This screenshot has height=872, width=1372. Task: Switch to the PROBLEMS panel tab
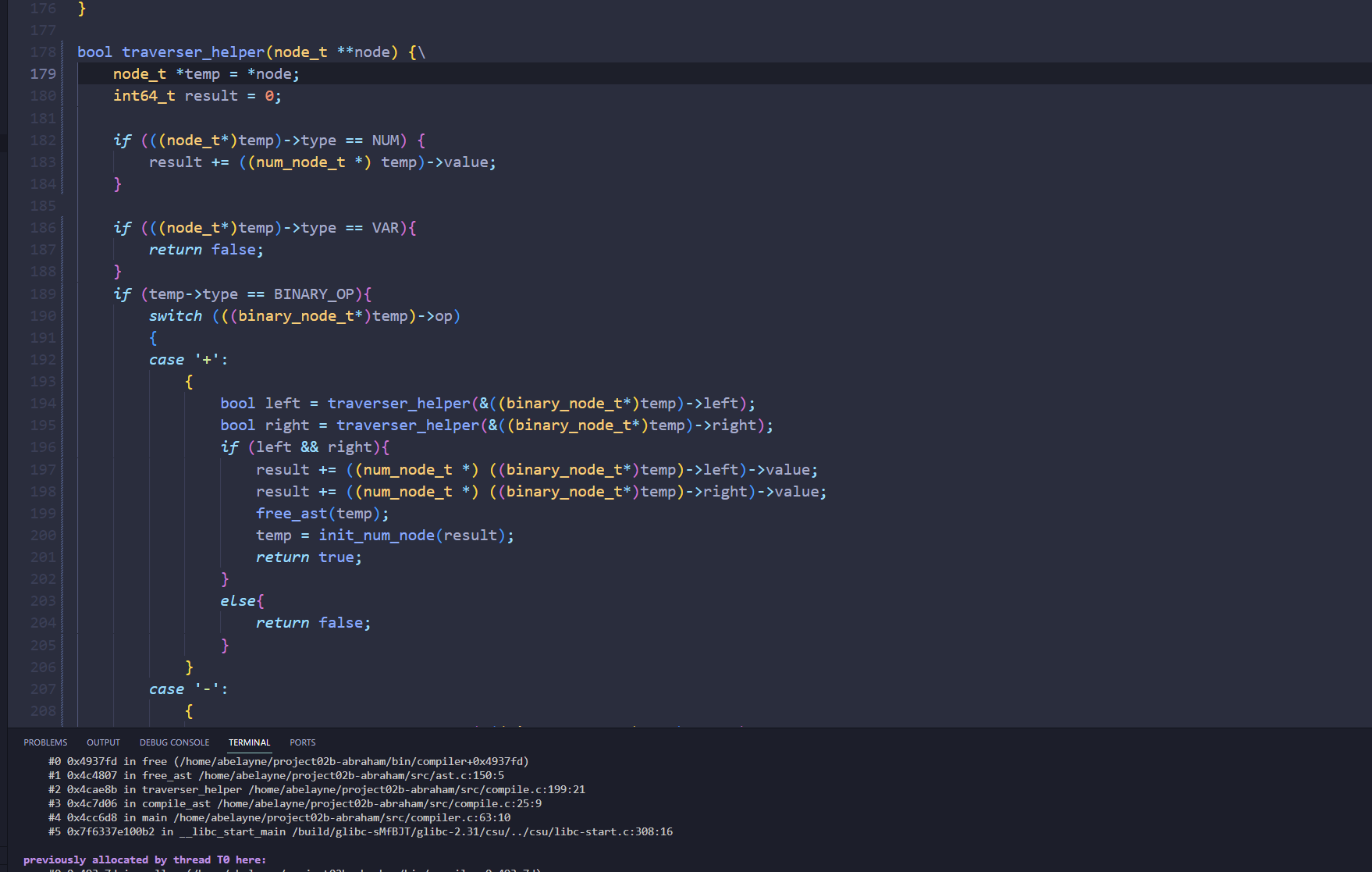[45, 742]
